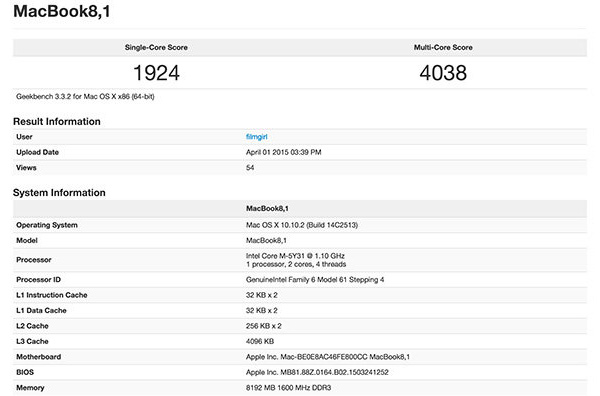Click the L2 Cache label
The image size is (600, 396).
point(32,326)
